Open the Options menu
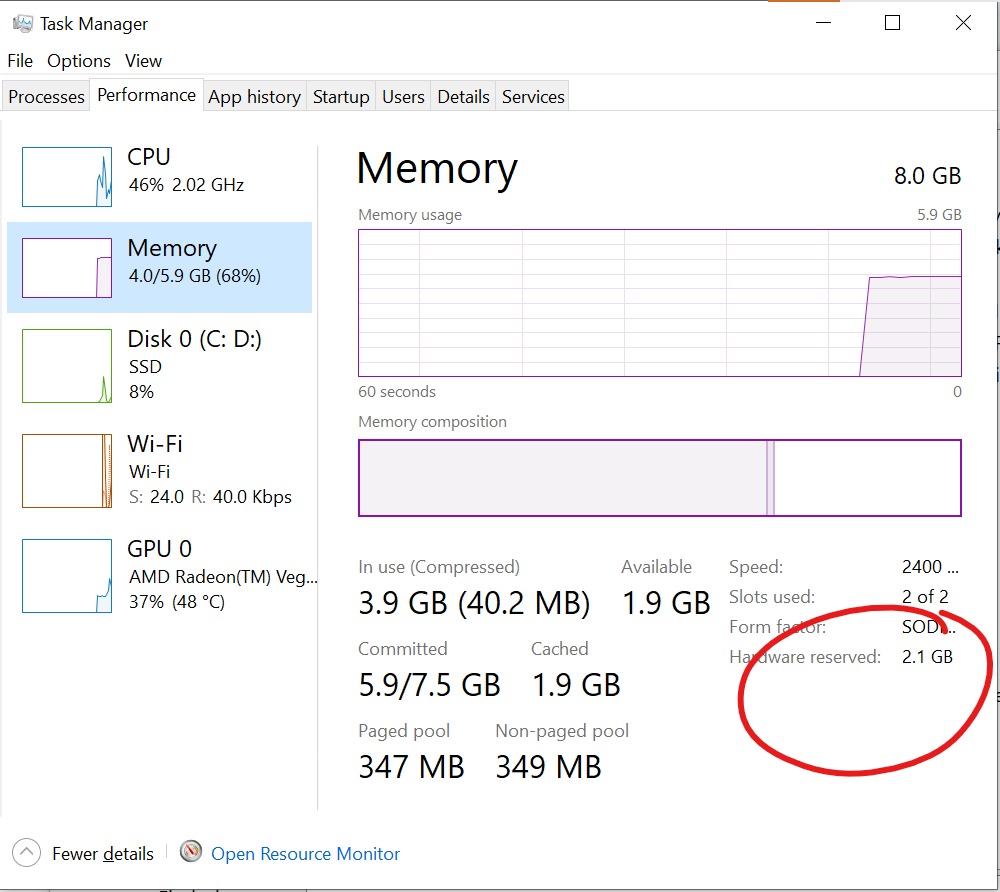Screen dimensions: 1000x892 (78, 61)
